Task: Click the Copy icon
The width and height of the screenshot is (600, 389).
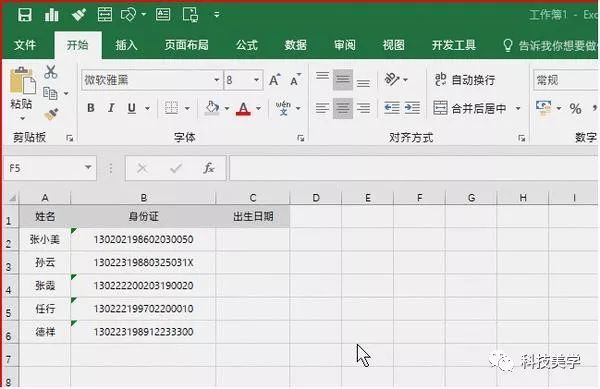Action: pos(50,93)
